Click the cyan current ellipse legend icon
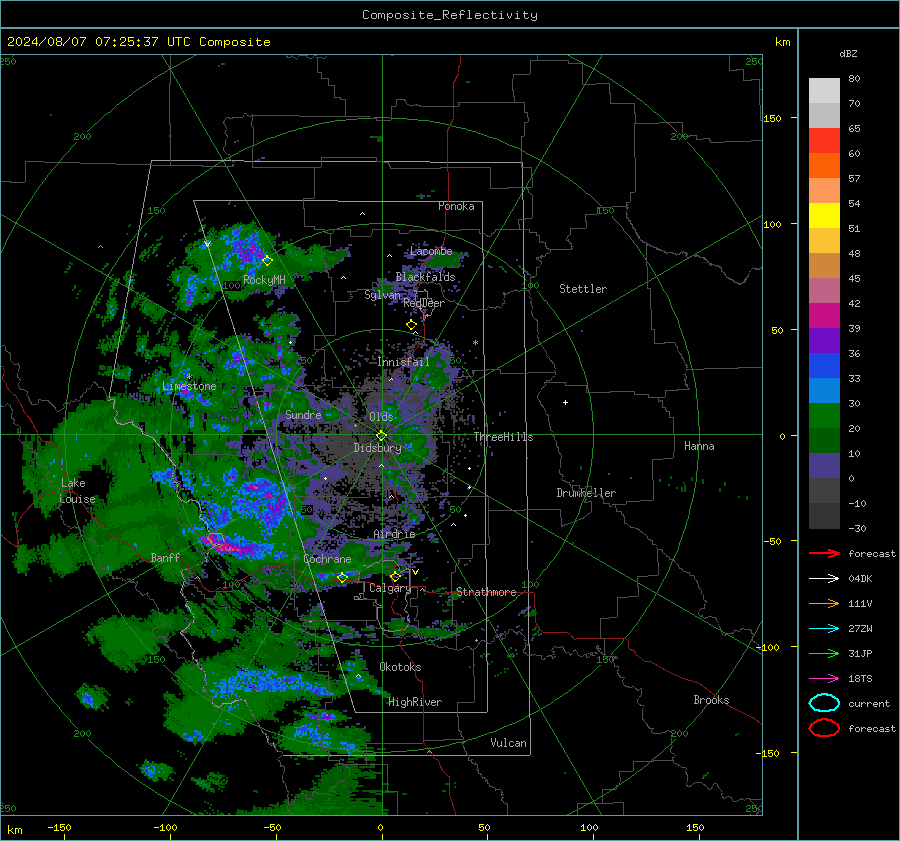Viewport: 900px width, 841px height. [x=824, y=703]
